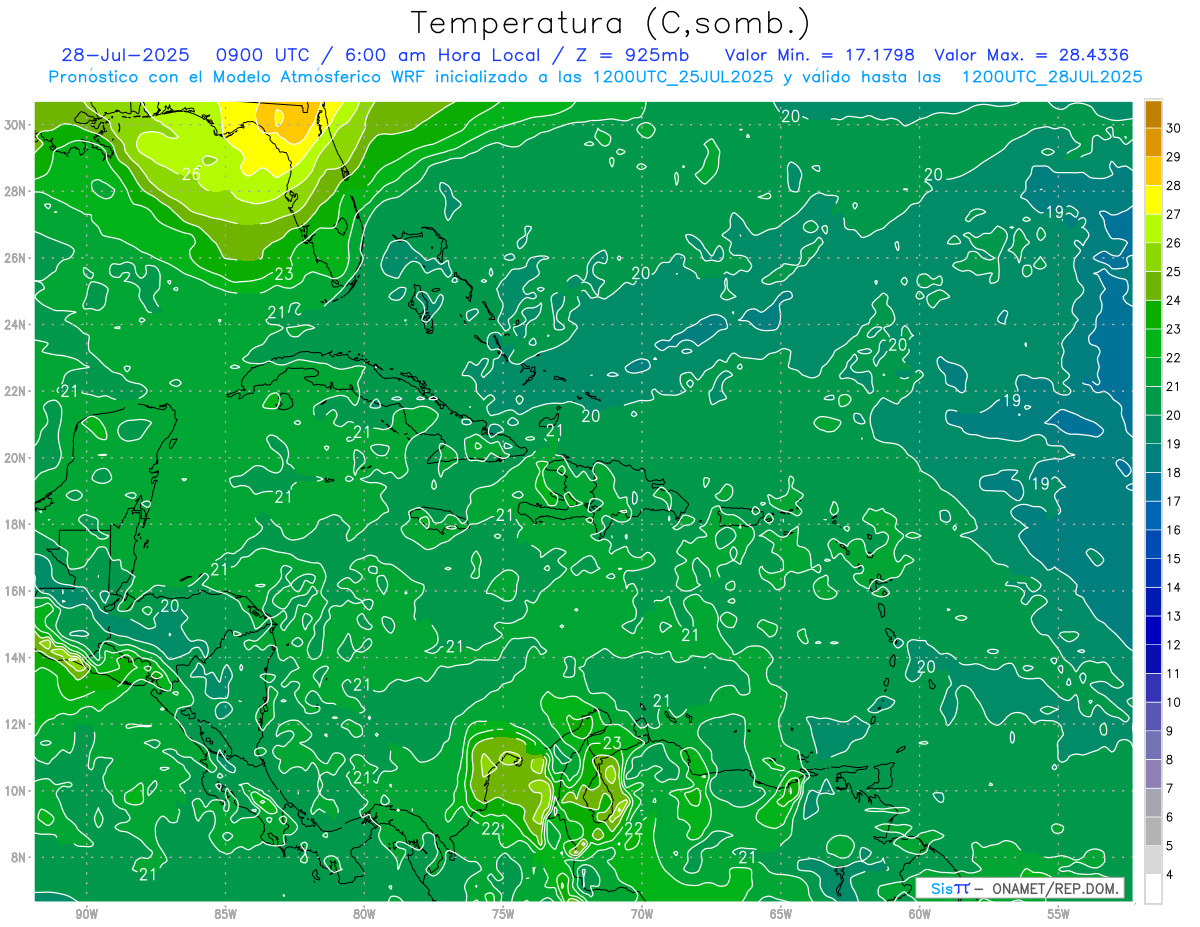Click the legend scale value '6'

tap(1171, 817)
